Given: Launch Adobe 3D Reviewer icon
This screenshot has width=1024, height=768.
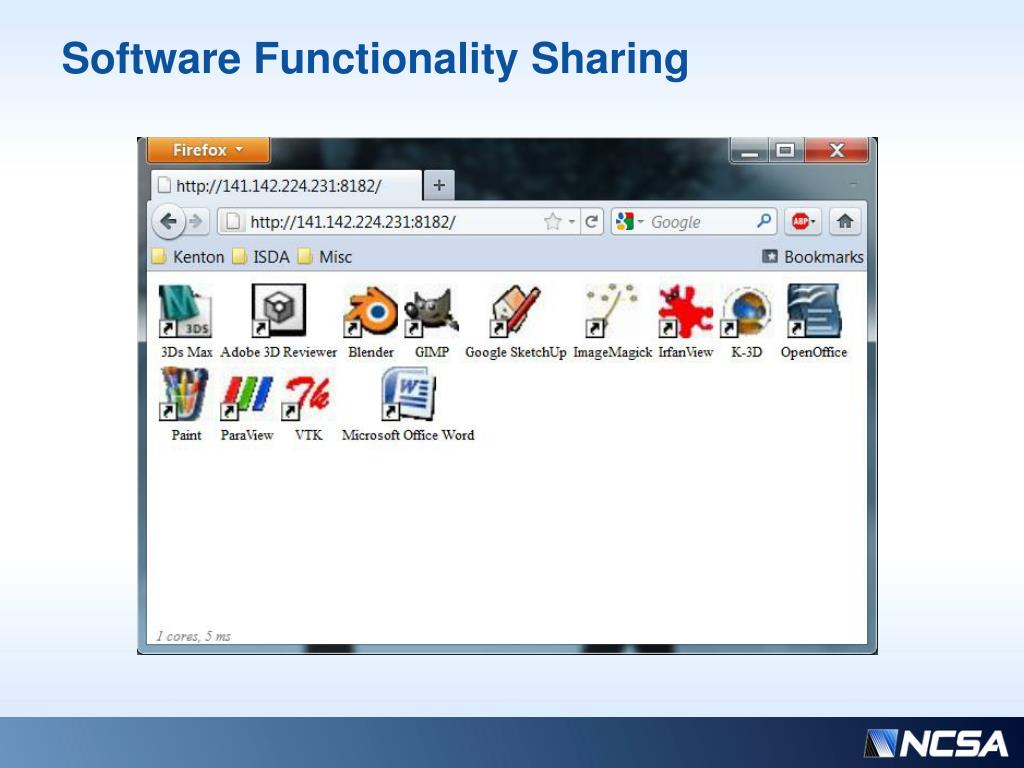Looking at the screenshot, I should point(279,311).
